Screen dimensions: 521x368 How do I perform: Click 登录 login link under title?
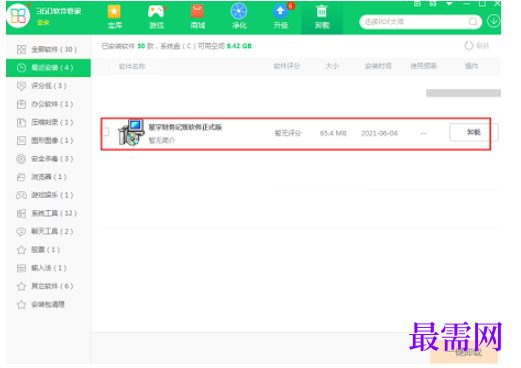[43, 22]
